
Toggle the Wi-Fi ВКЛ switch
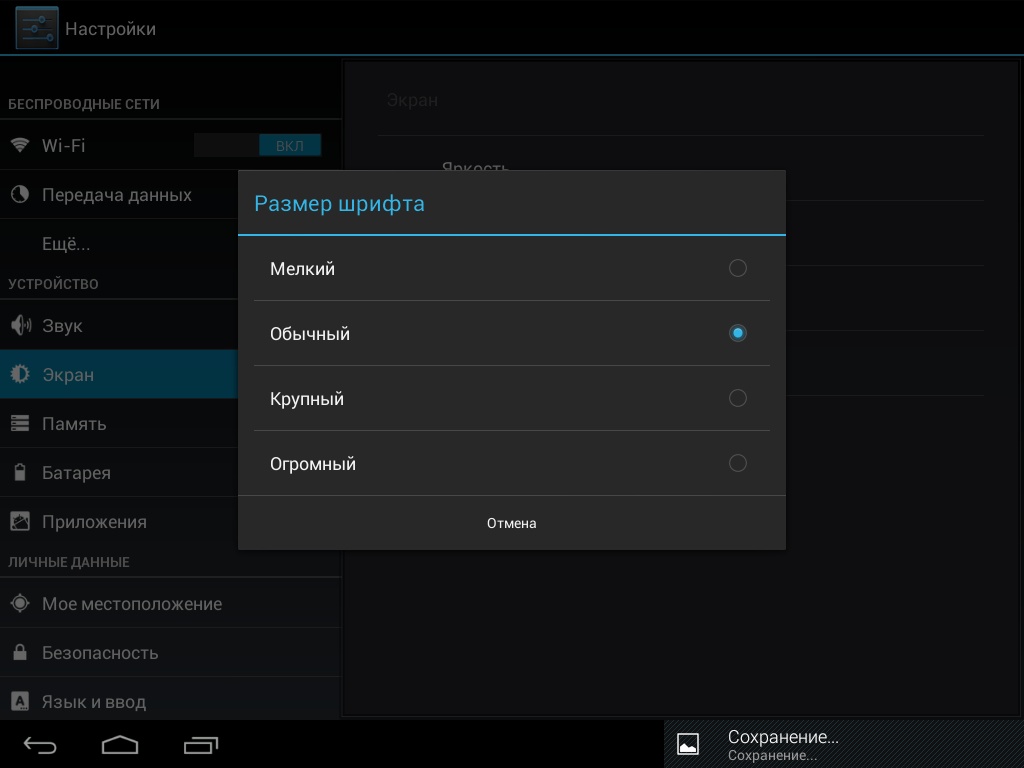[258, 146]
